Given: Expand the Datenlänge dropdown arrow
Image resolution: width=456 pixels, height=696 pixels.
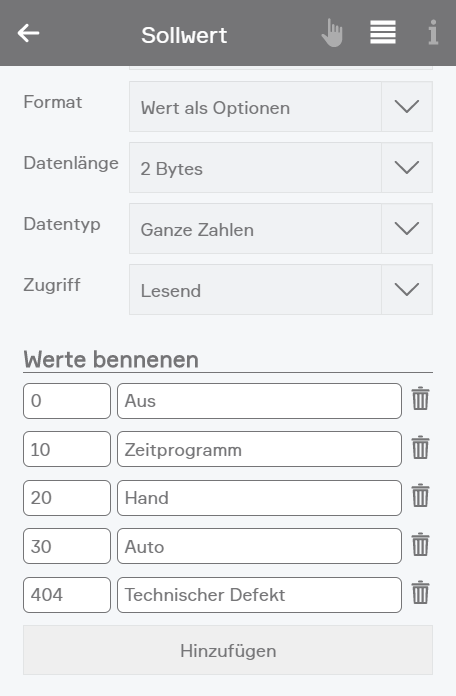Looking at the screenshot, I should [x=407, y=167].
